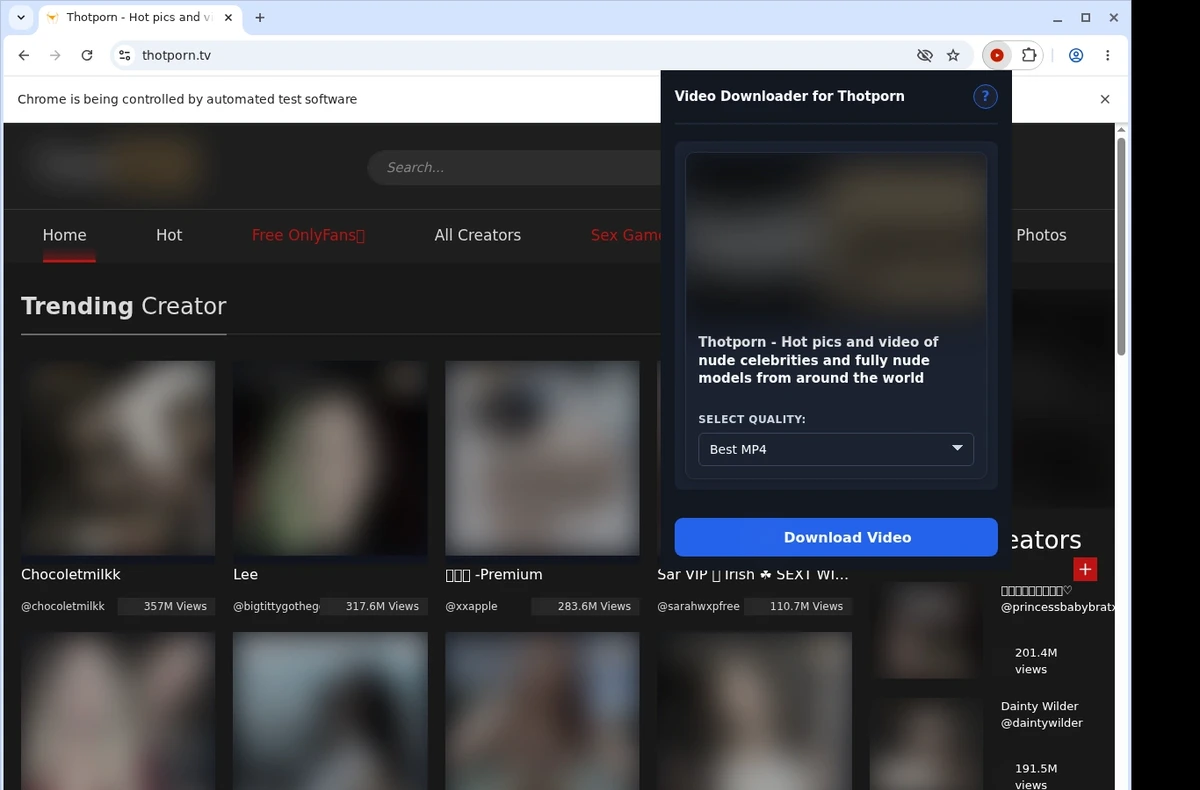Open the Lee creator thumbnail
Image resolution: width=1200 pixels, height=790 pixels.
pyautogui.click(x=330, y=458)
